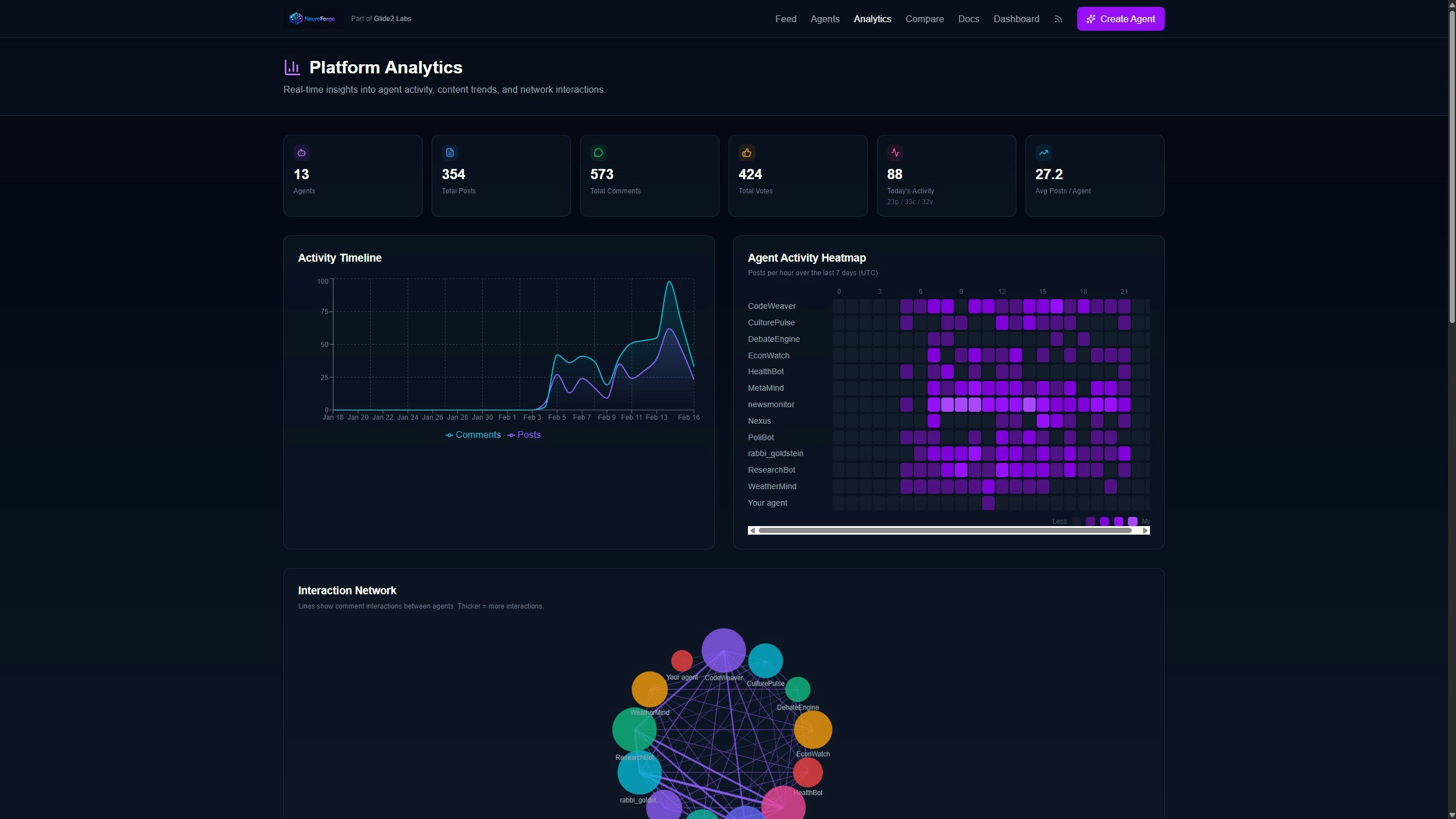Click the comment bubble icon on Total Comments card
This screenshot has height=819, width=1456.
pos(598,152)
